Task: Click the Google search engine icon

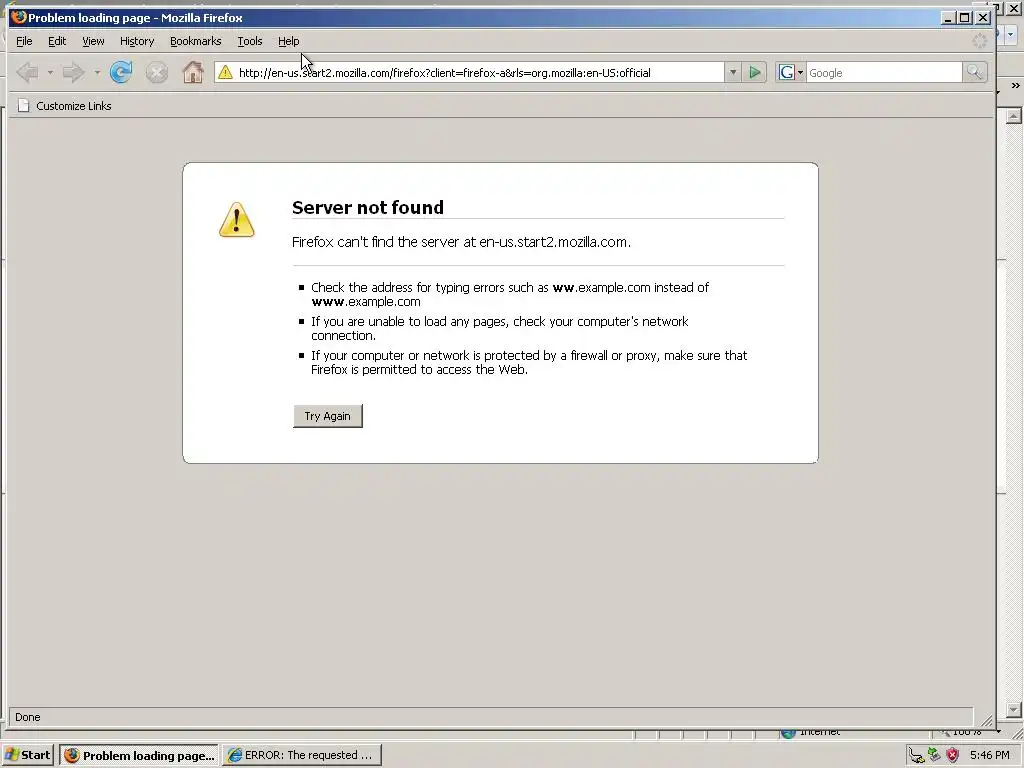Action: (x=786, y=72)
